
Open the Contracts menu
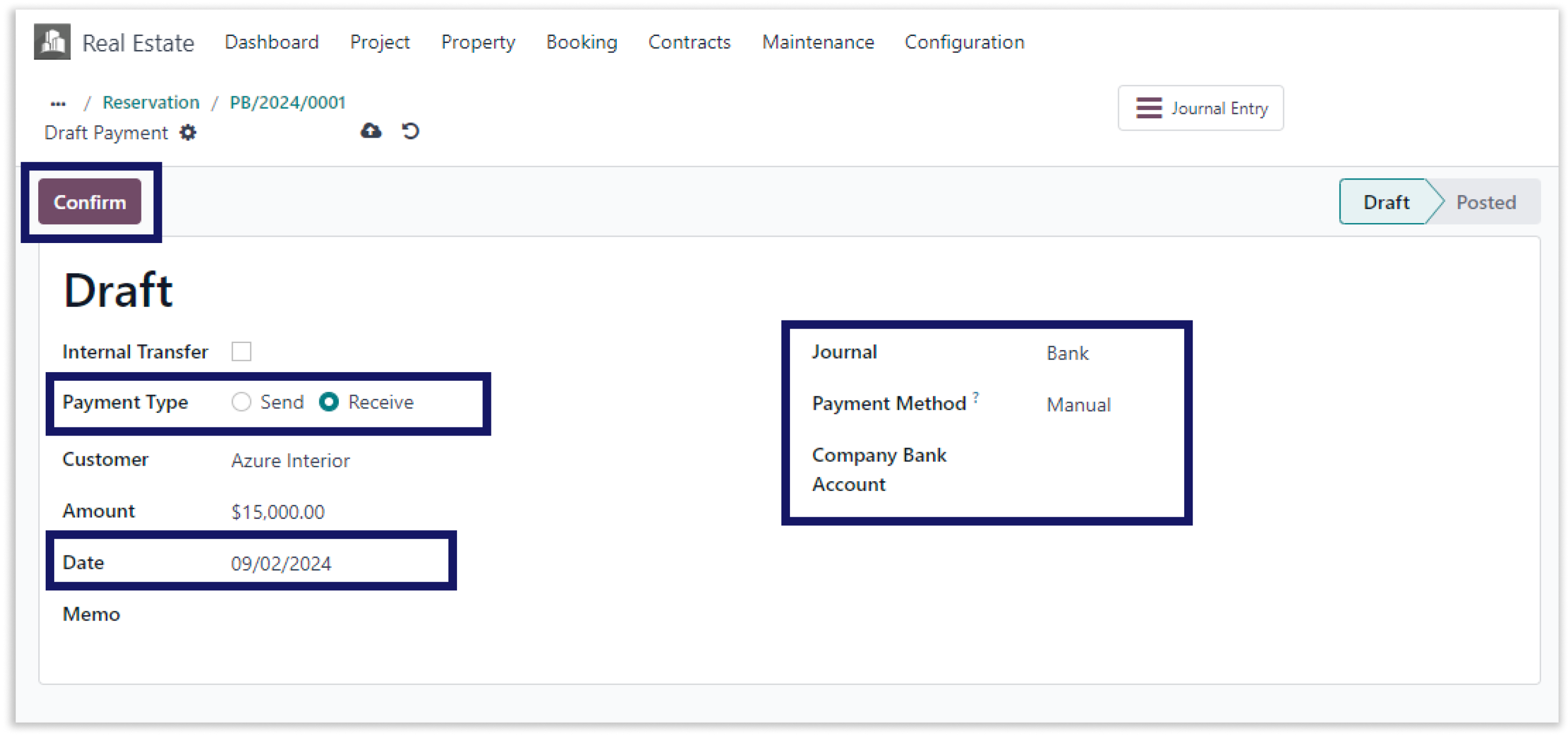click(x=689, y=42)
